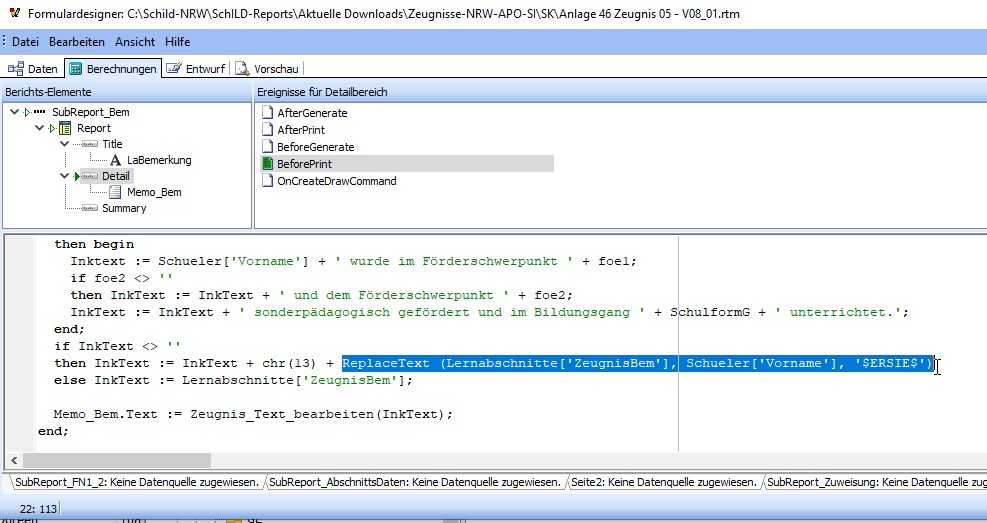
Task: Click the Summary band icon
Action: point(90,208)
